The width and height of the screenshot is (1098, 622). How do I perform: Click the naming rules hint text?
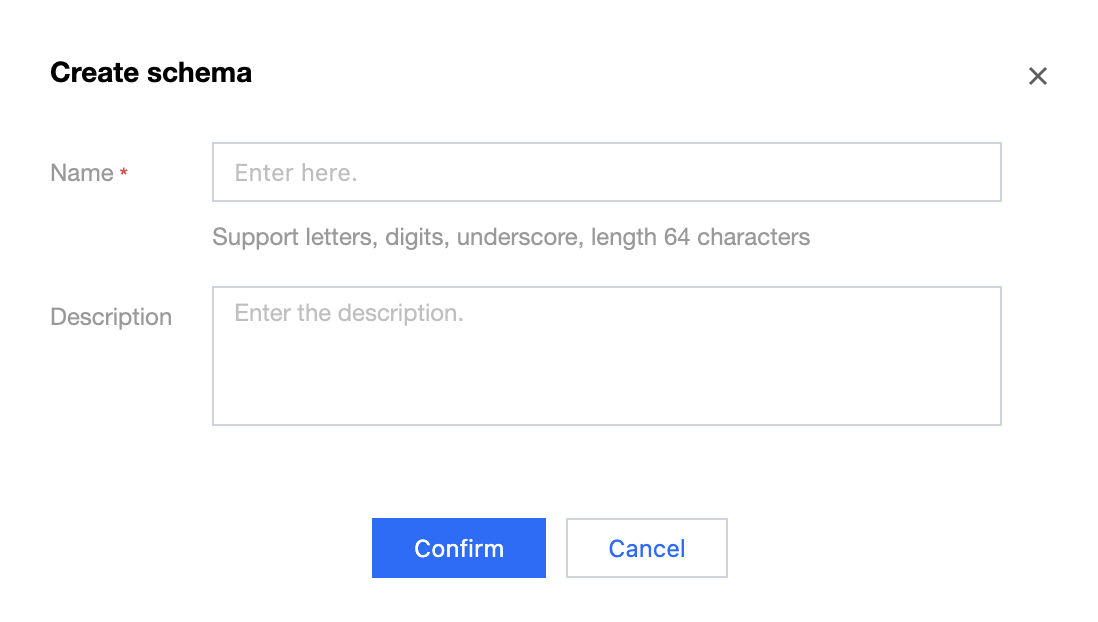[511, 238]
